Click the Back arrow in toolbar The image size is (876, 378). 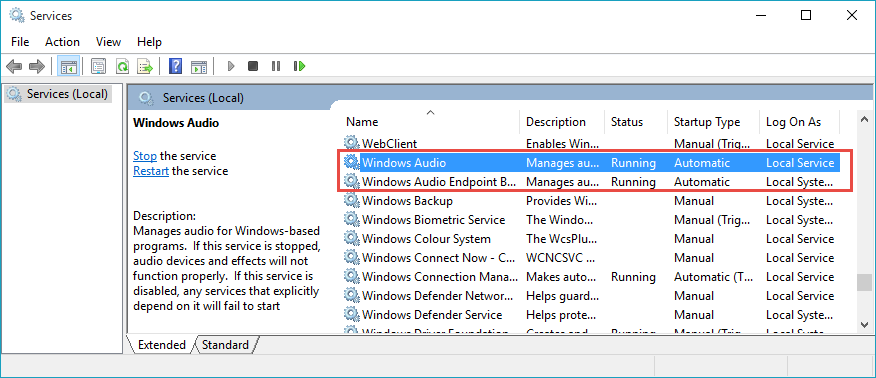tap(15, 66)
